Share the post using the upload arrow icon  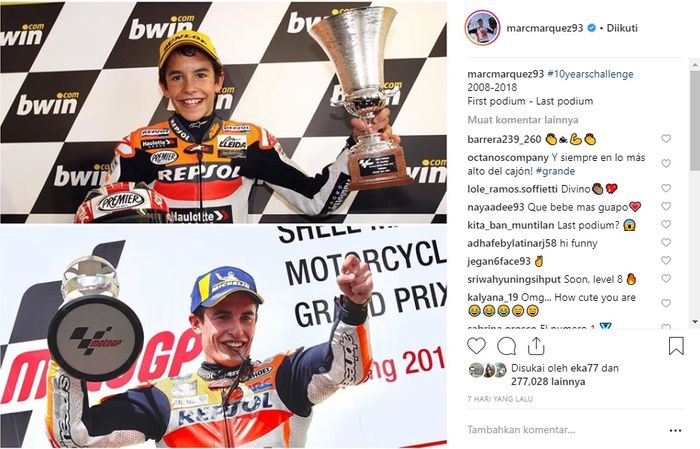[536, 346]
